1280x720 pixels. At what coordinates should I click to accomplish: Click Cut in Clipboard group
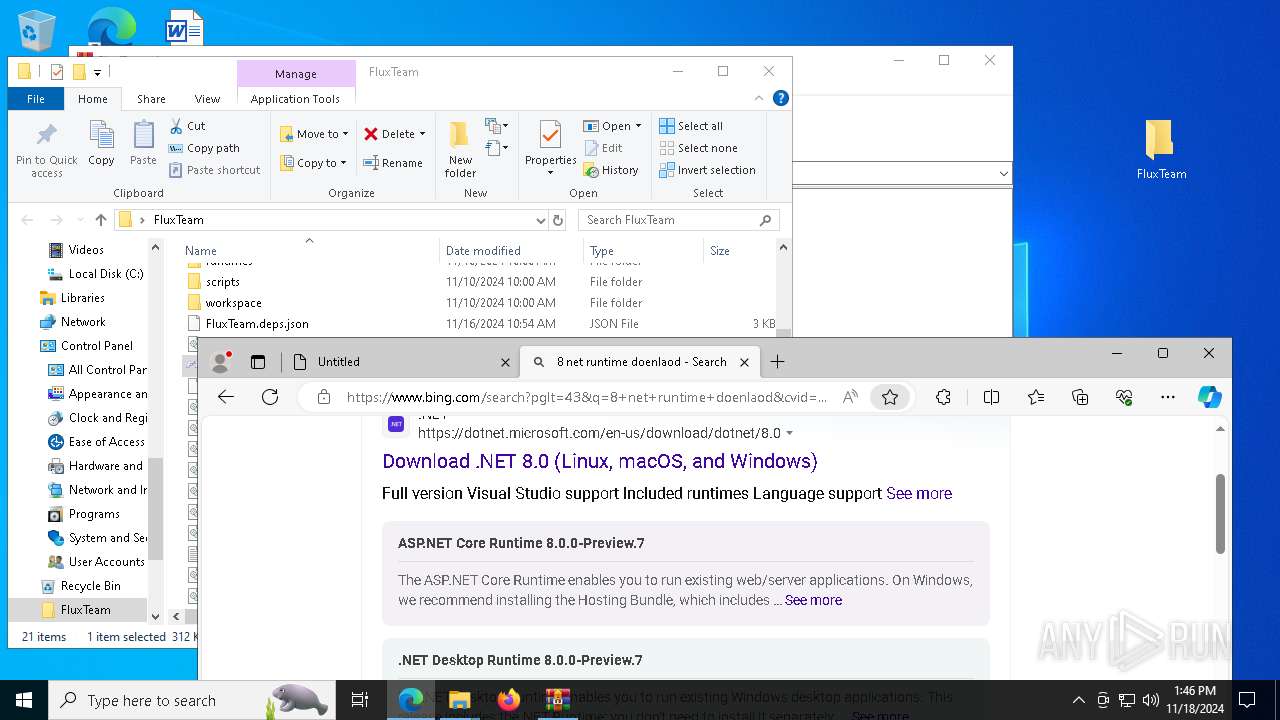coord(188,126)
